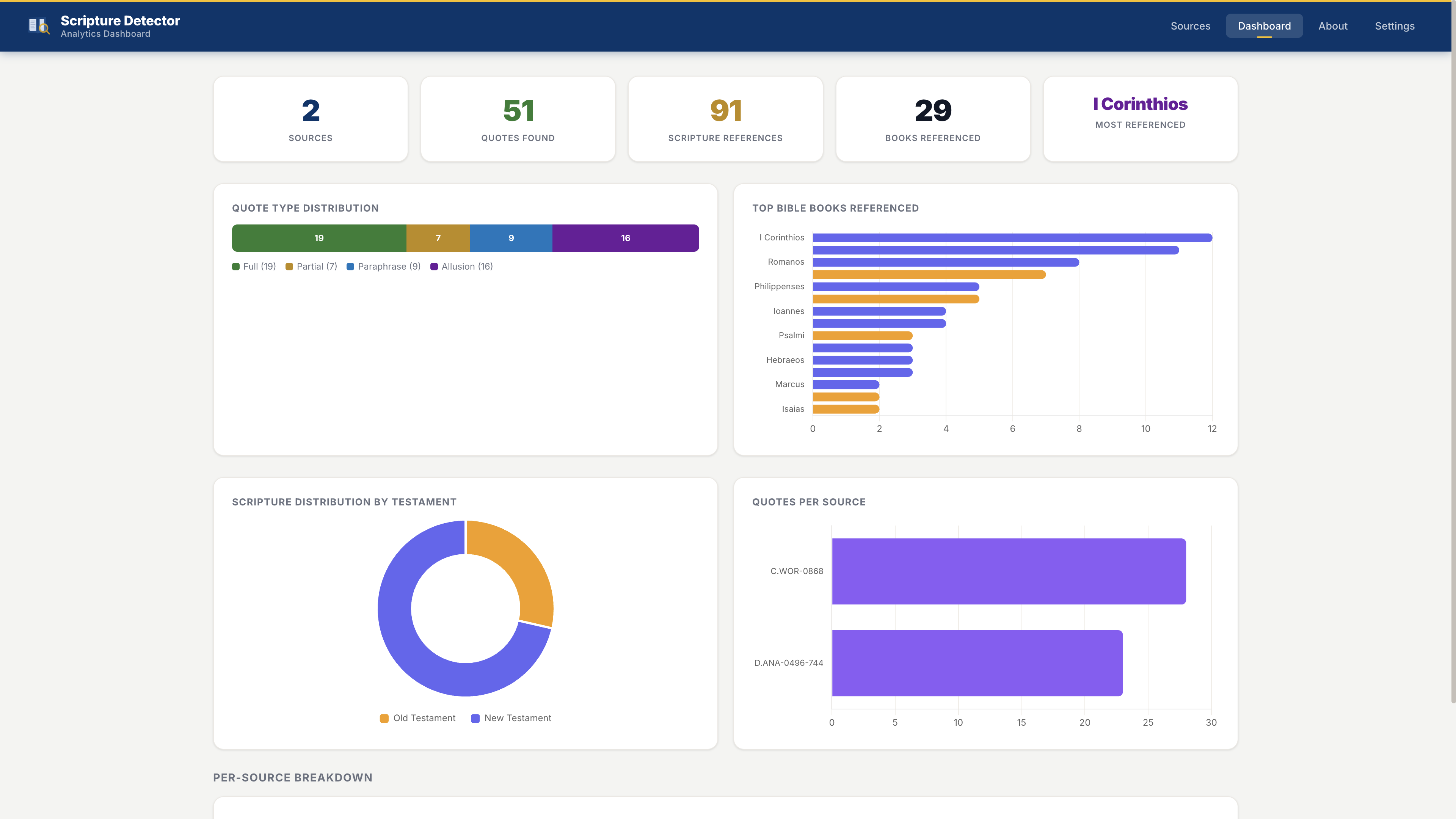Viewport: 1456px width, 819px height.
Task: Select the I Corinthios Most Referenced card
Action: pos(1140,118)
